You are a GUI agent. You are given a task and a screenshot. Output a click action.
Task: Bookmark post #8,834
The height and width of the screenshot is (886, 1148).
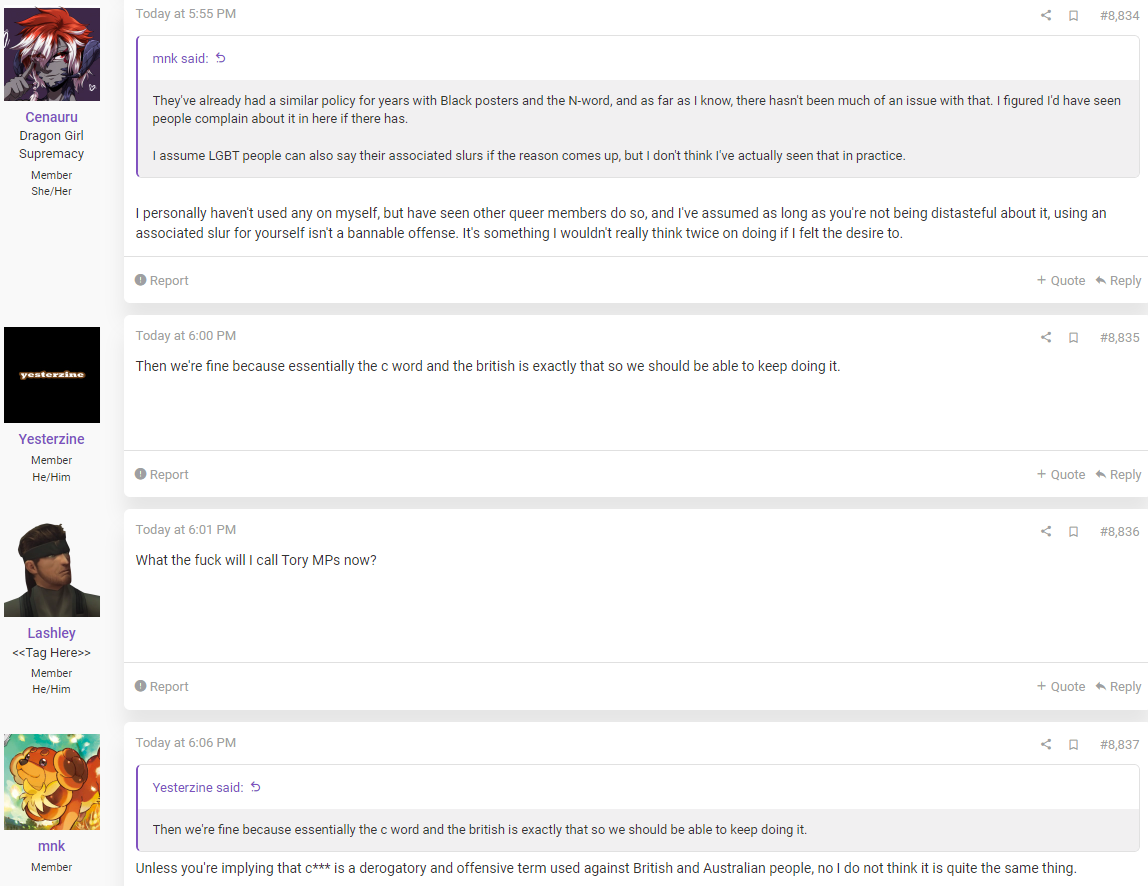[1073, 15]
